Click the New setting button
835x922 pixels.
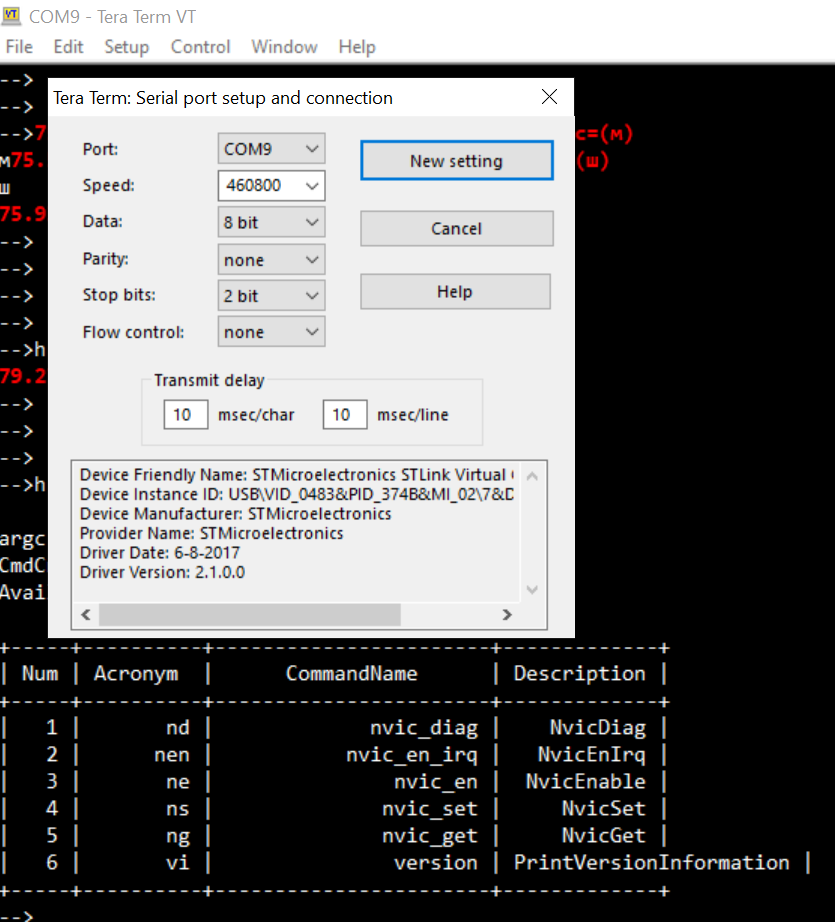457,161
